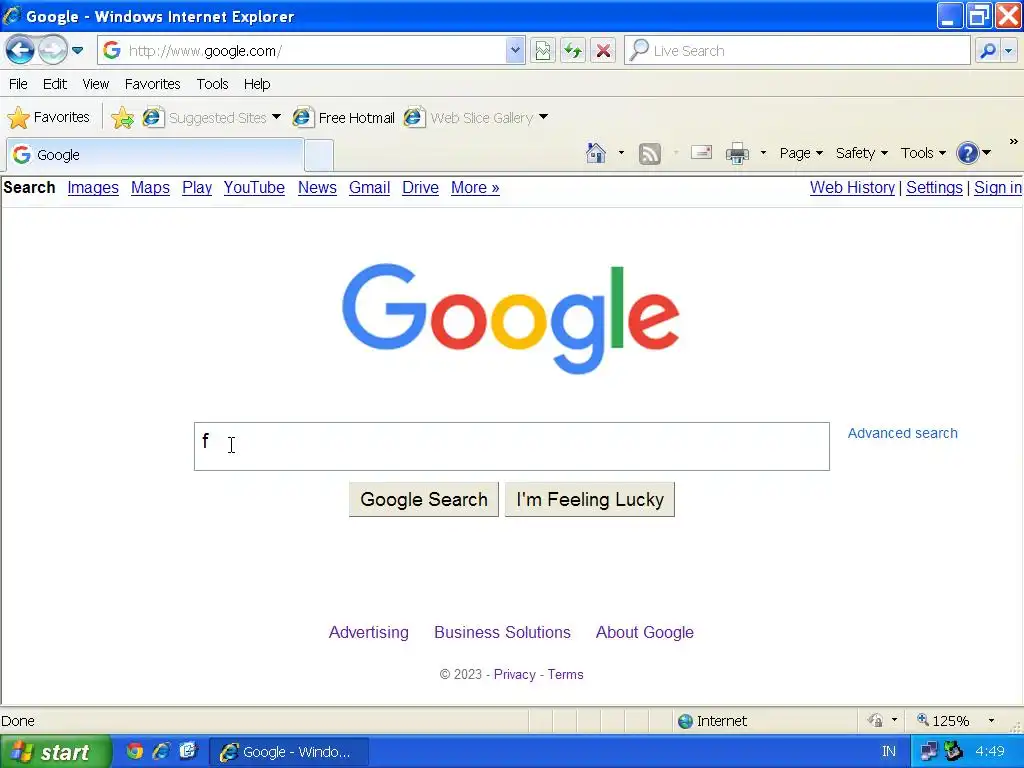Open the Images link
Screen dimensions: 1024x768
pos(93,187)
